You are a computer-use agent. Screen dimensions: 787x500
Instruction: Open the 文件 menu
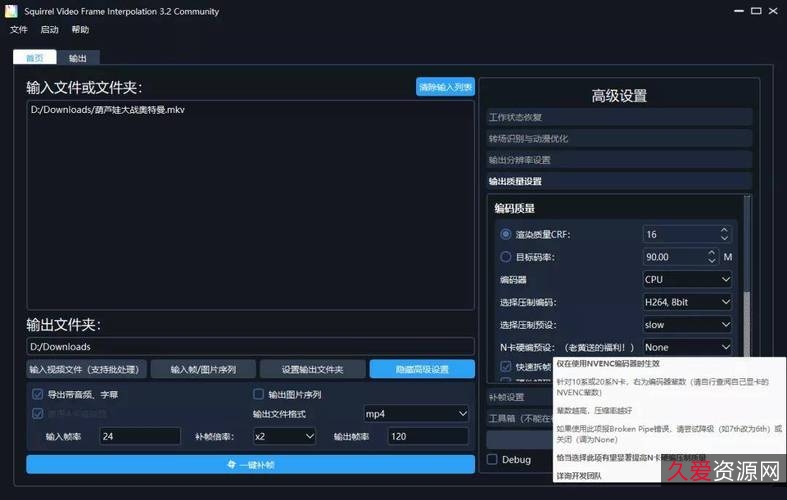(19, 30)
